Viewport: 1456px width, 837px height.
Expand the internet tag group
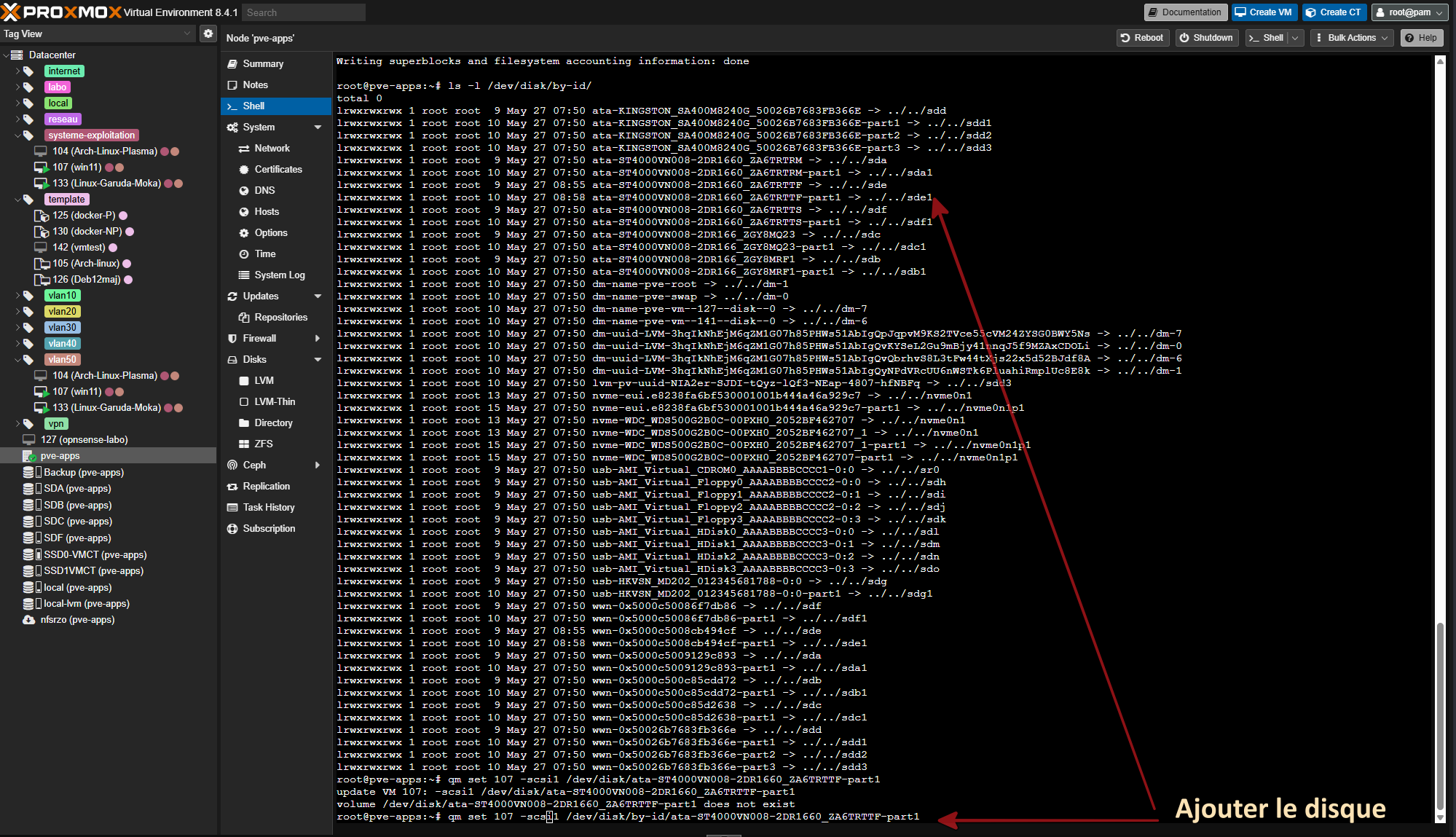point(17,71)
